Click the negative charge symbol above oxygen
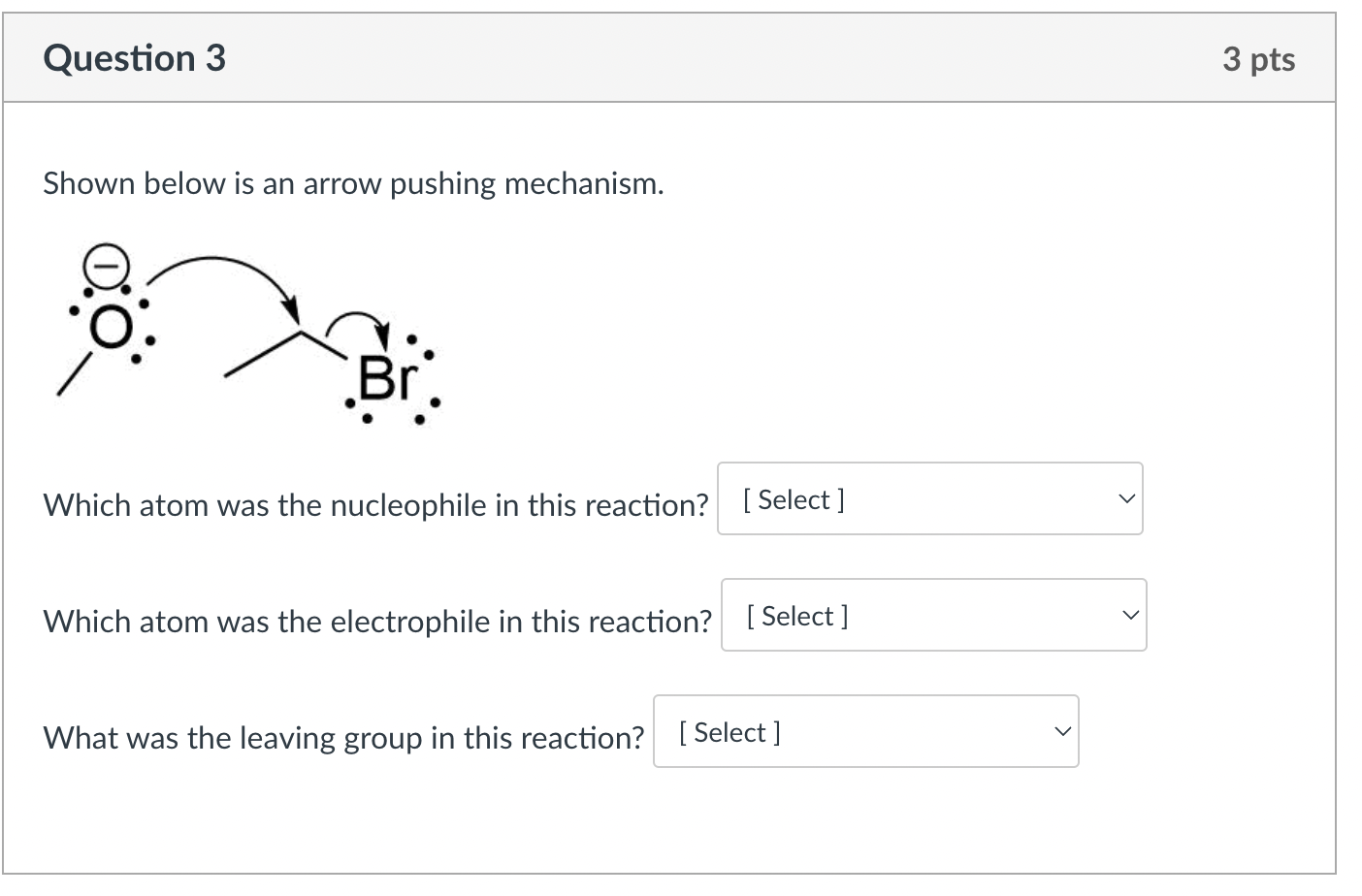This screenshot has width=1362, height=896. (105, 263)
